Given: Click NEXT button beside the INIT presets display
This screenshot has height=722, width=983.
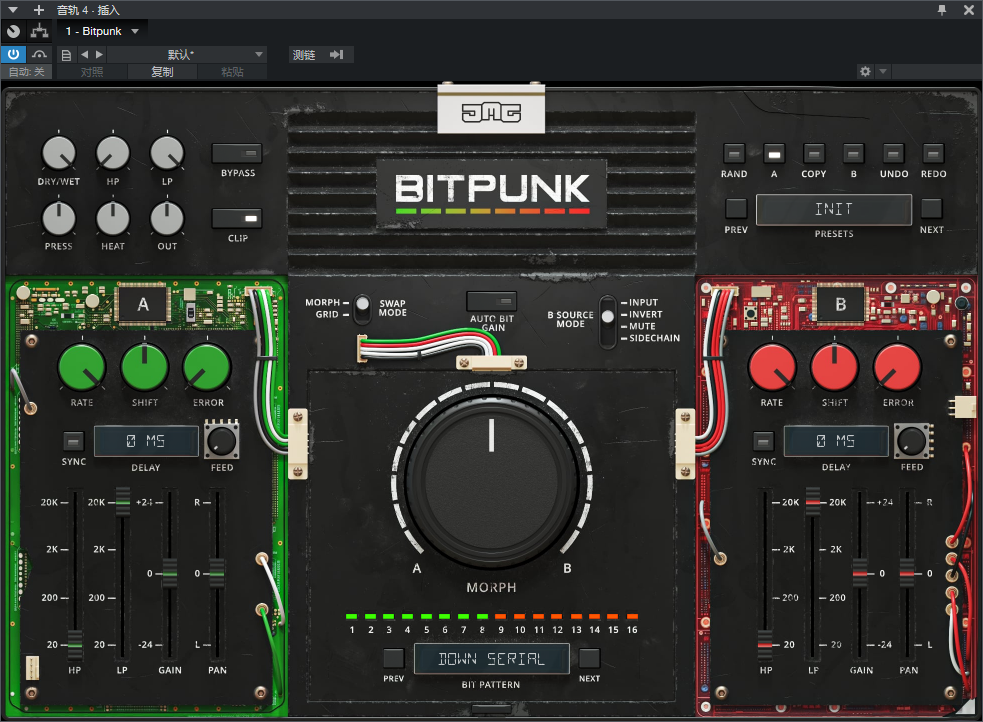Looking at the screenshot, I should tap(932, 208).
